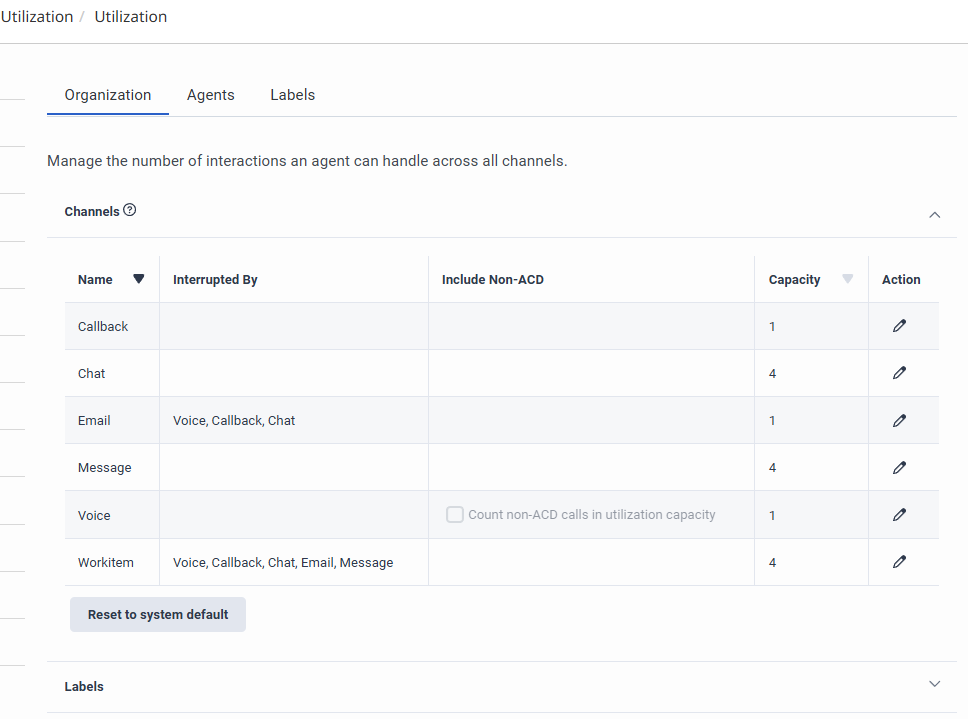Switch to the Agents tab
This screenshot has height=719, width=968.
(211, 95)
